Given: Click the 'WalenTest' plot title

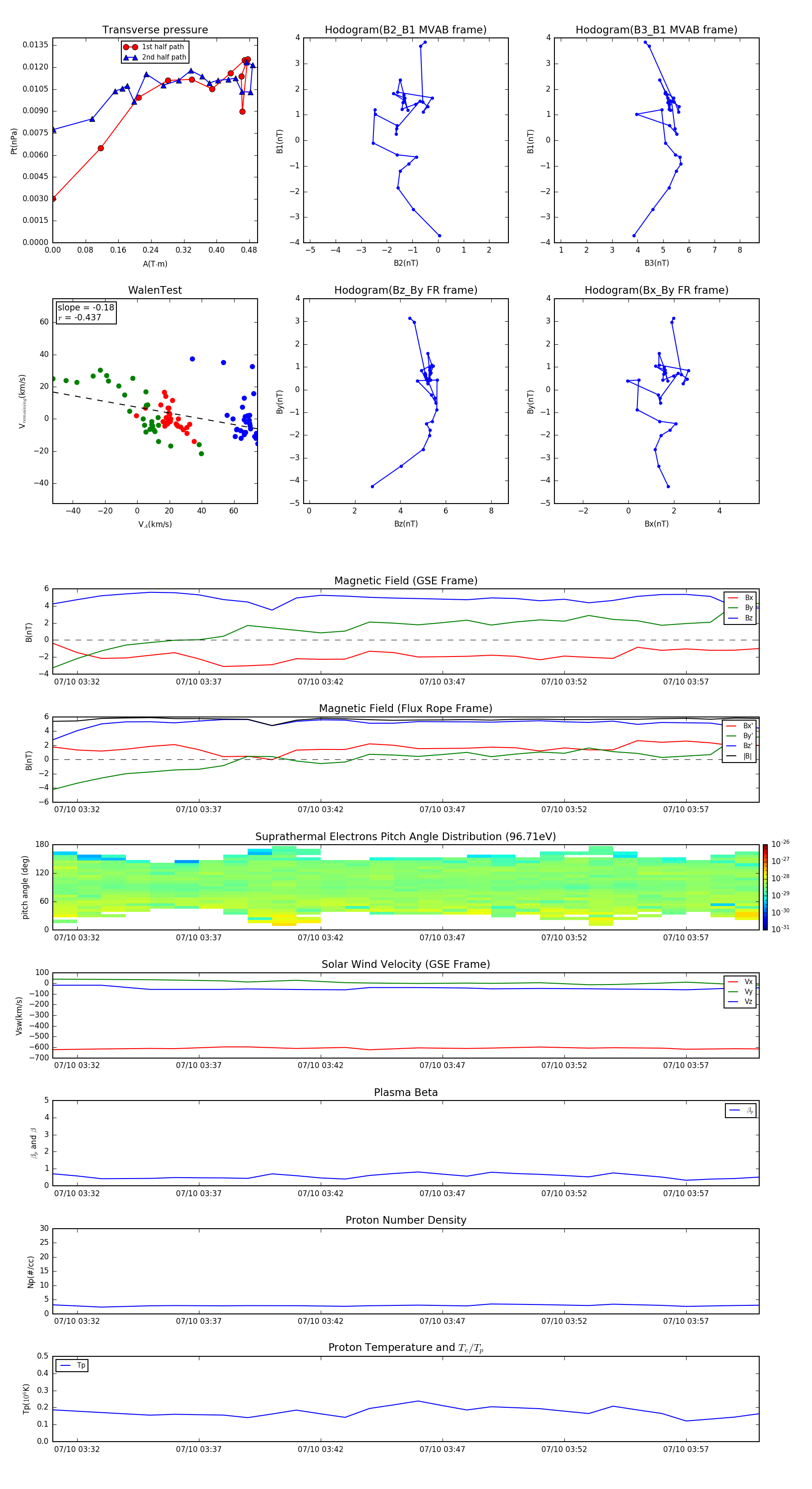Looking at the screenshot, I should (x=155, y=290).
